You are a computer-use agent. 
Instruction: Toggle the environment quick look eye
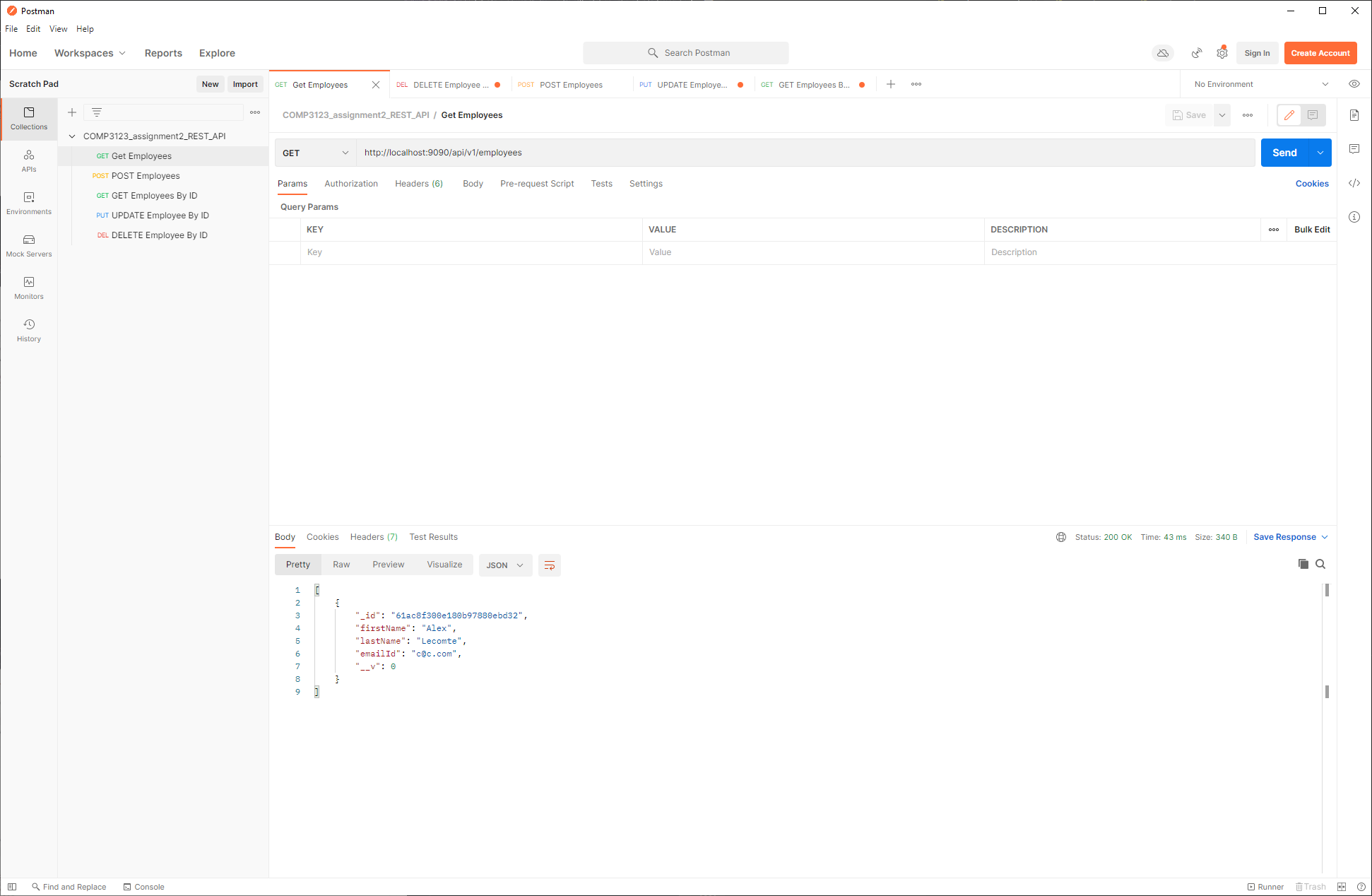click(x=1354, y=83)
